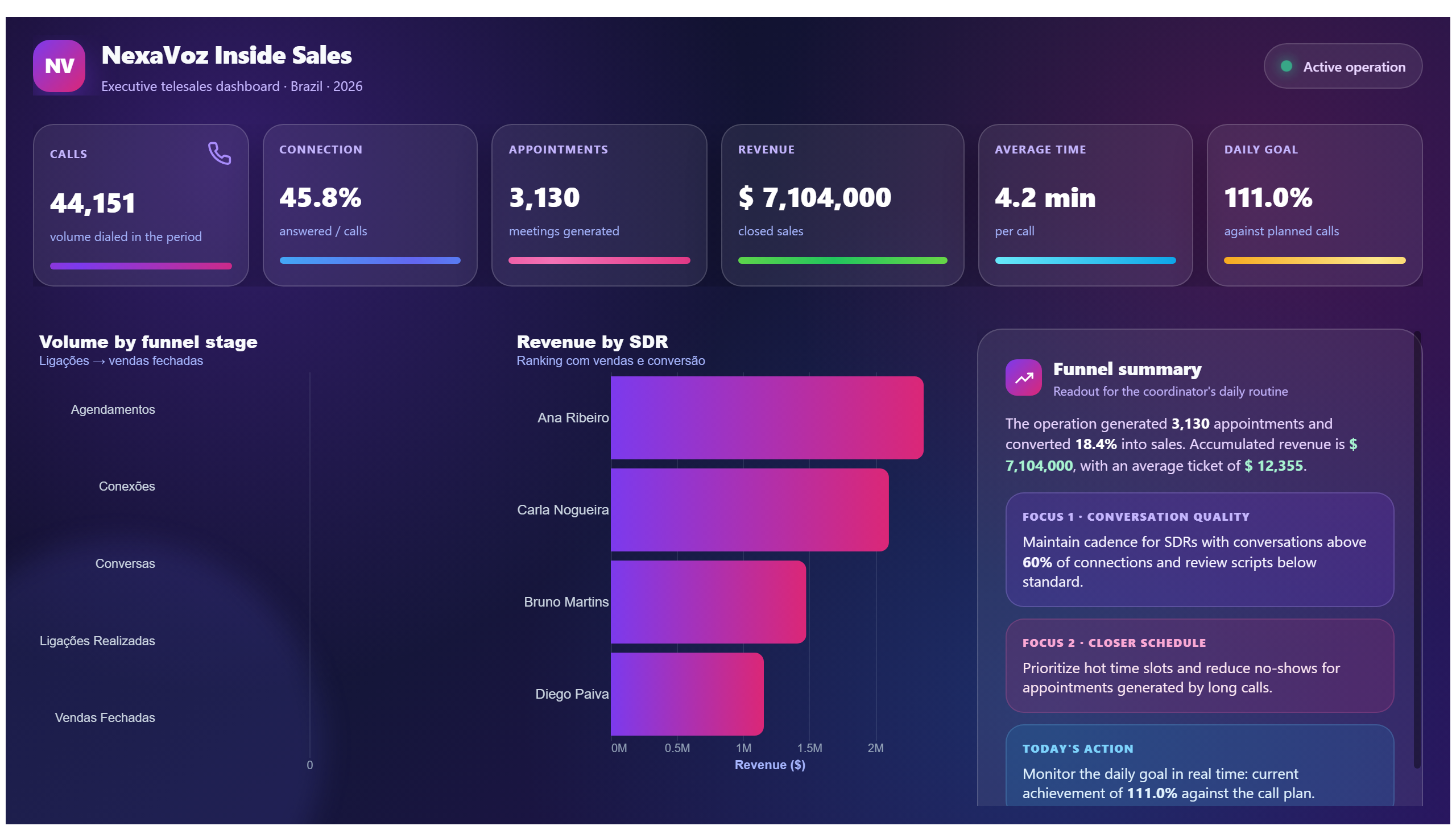The image size is (1456, 830).
Task: Click the 'Vendas Fechadas' funnel label
Action: pos(105,717)
